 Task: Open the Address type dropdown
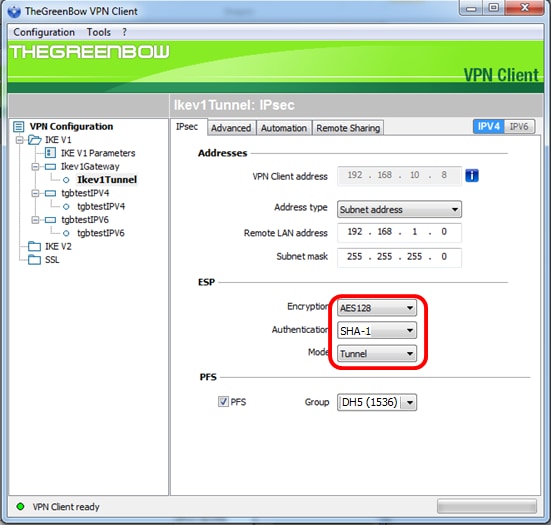click(399, 209)
